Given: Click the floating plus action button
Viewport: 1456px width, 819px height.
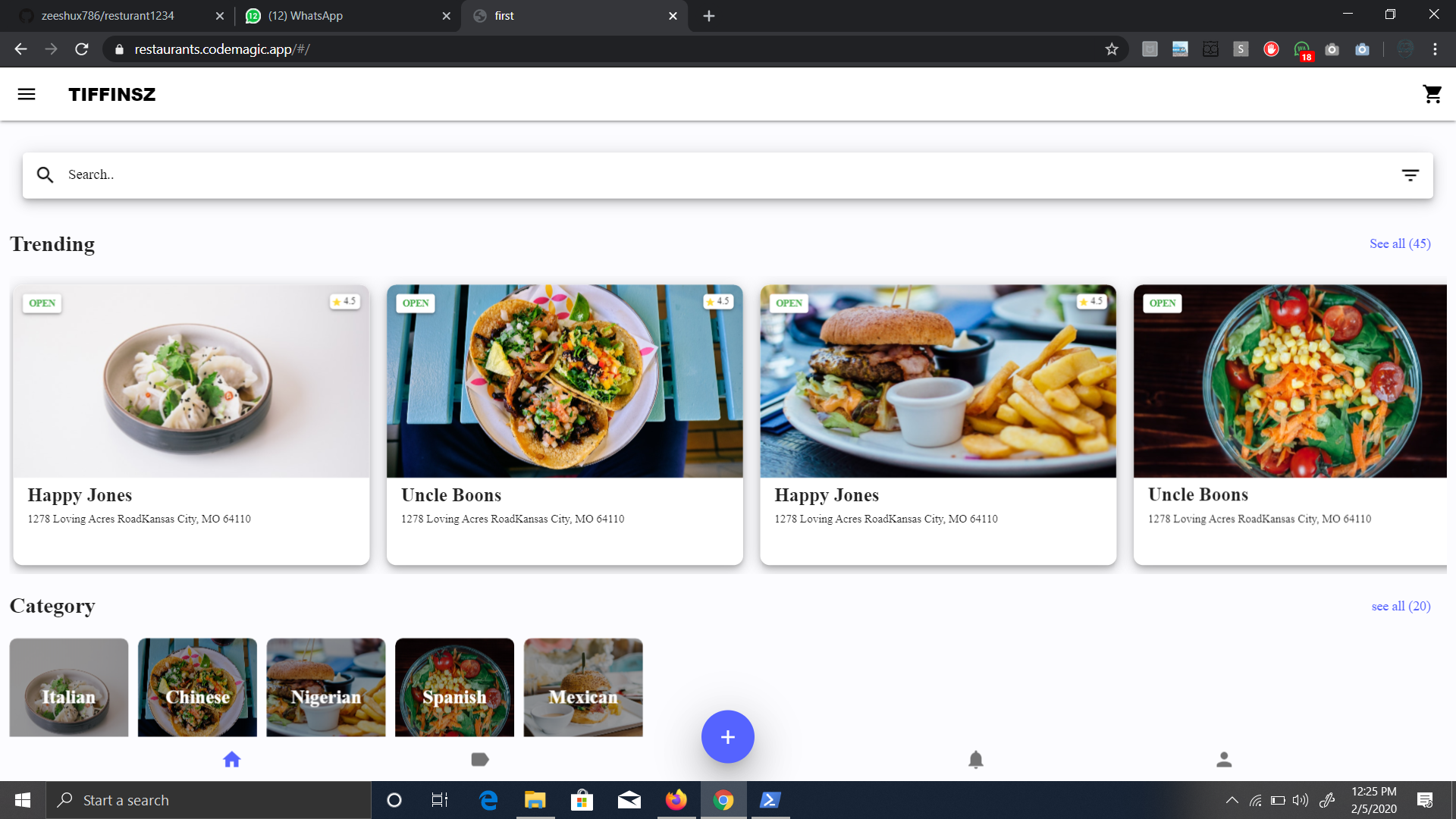Looking at the screenshot, I should 727,736.
